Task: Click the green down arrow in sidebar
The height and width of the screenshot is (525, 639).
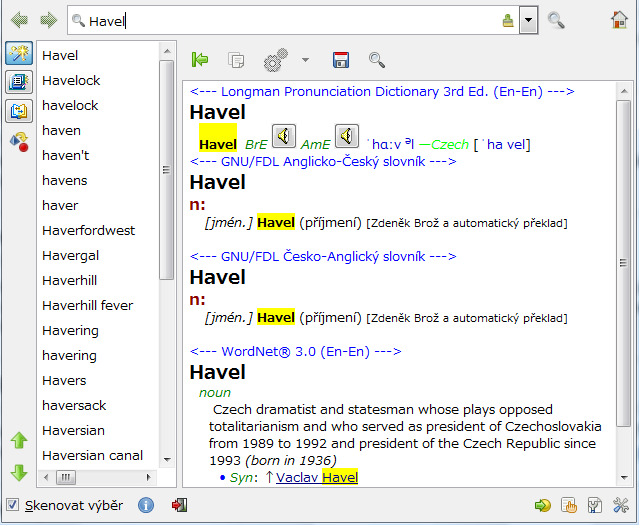Action: [x=19, y=472]
